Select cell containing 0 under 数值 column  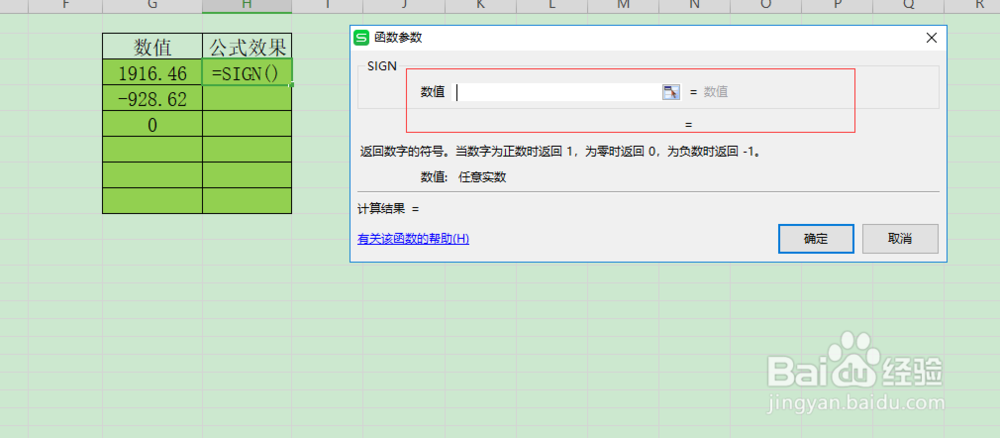pos(152,124)
